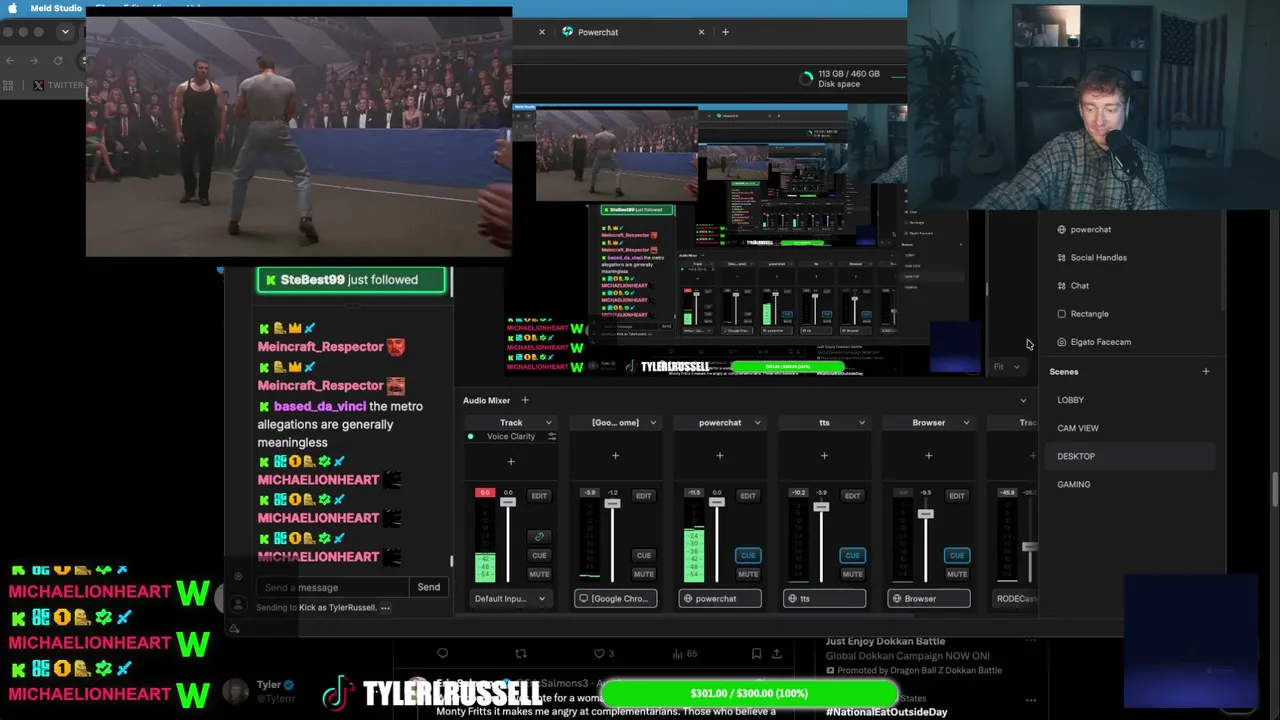Select the tts source button
The height and width of the screenshot is (720, 1280).
click(824, 599)
